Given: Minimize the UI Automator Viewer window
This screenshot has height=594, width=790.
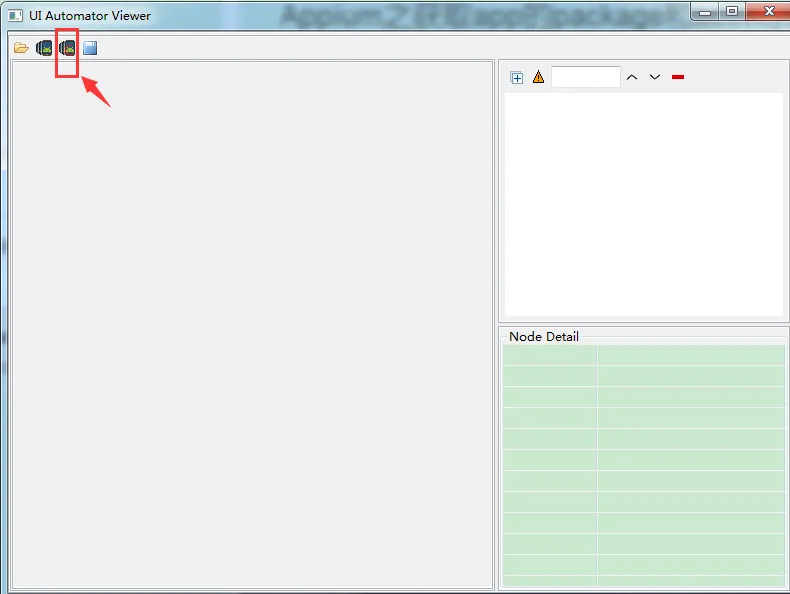Looking at the screenshot, I should click(x=705, y=12).
